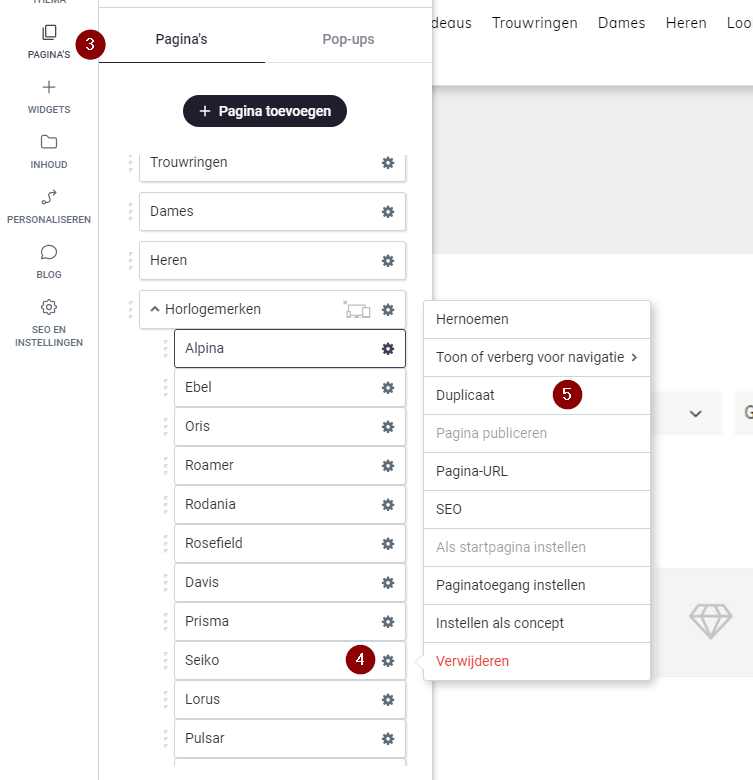This screenshot has width=753, height=780.
Task: Select the Davis page row
Action: [x=290, y=583]
